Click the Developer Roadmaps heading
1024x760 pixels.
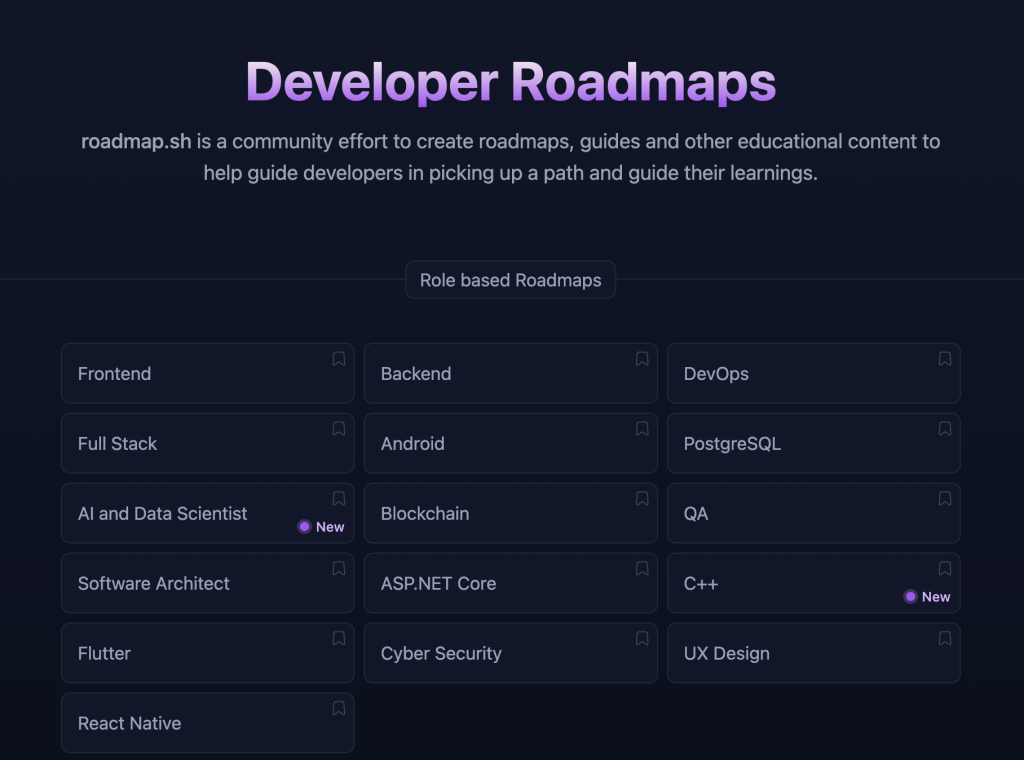pos(511,82)
